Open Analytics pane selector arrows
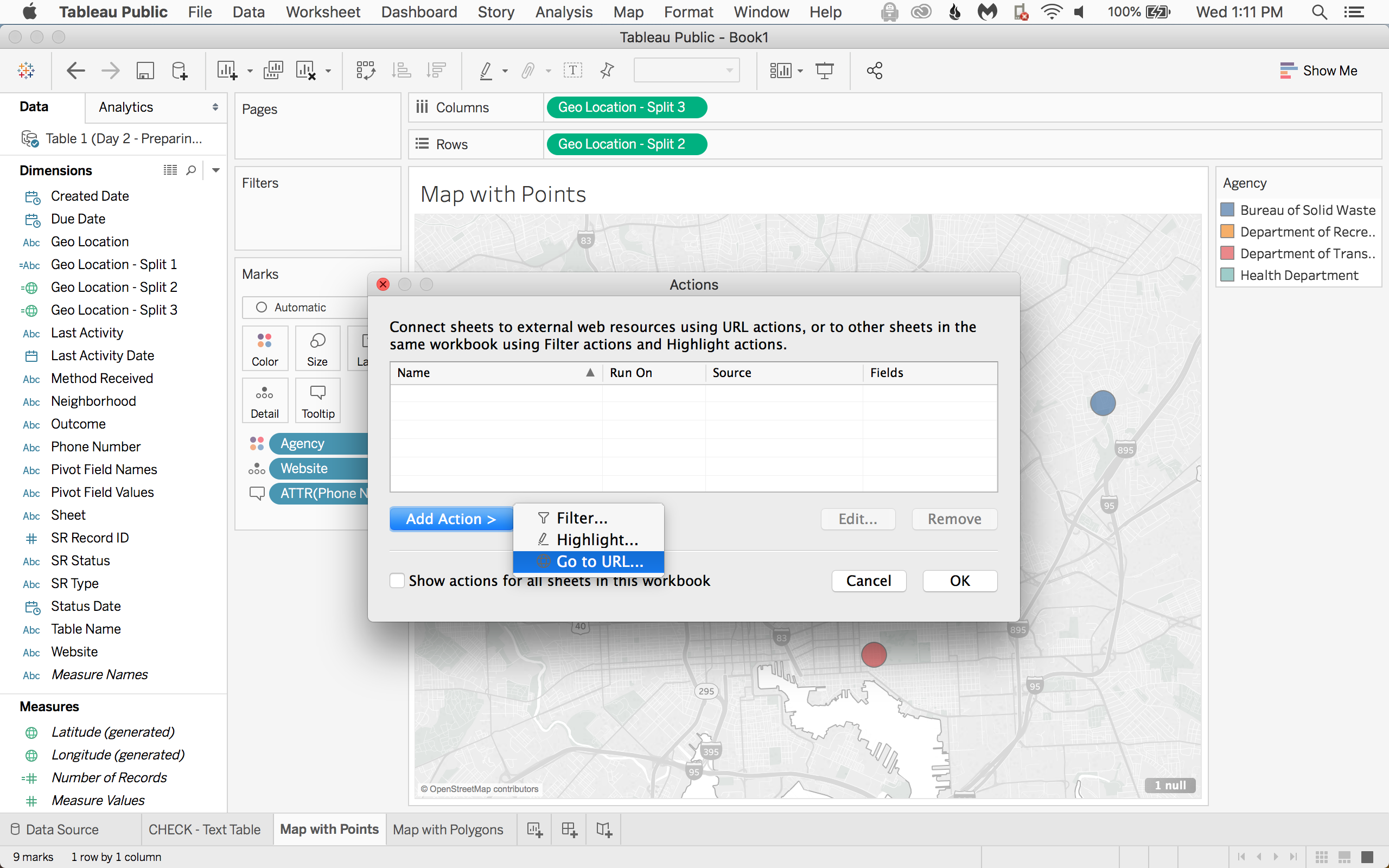The height and width of the screenshot is (868, 1389). [215, 107]
